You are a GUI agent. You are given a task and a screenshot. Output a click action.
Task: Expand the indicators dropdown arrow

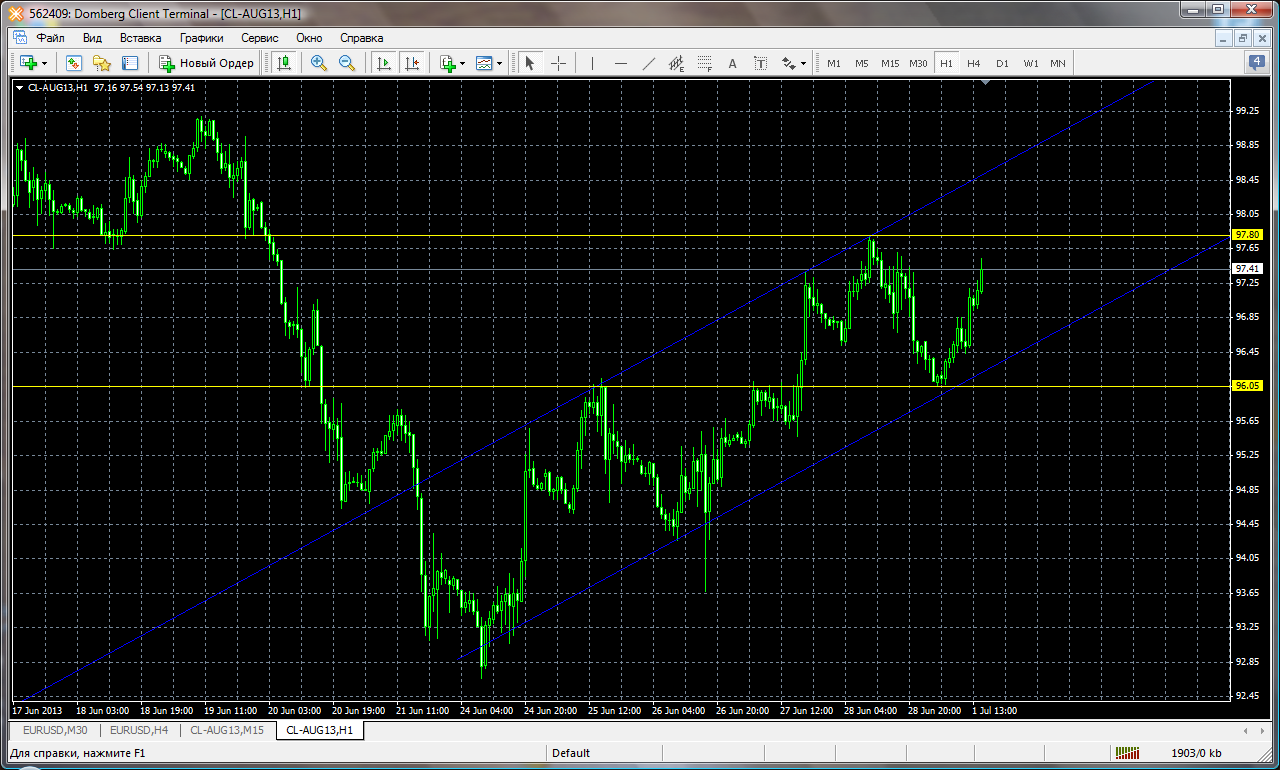tap(462, 63)
